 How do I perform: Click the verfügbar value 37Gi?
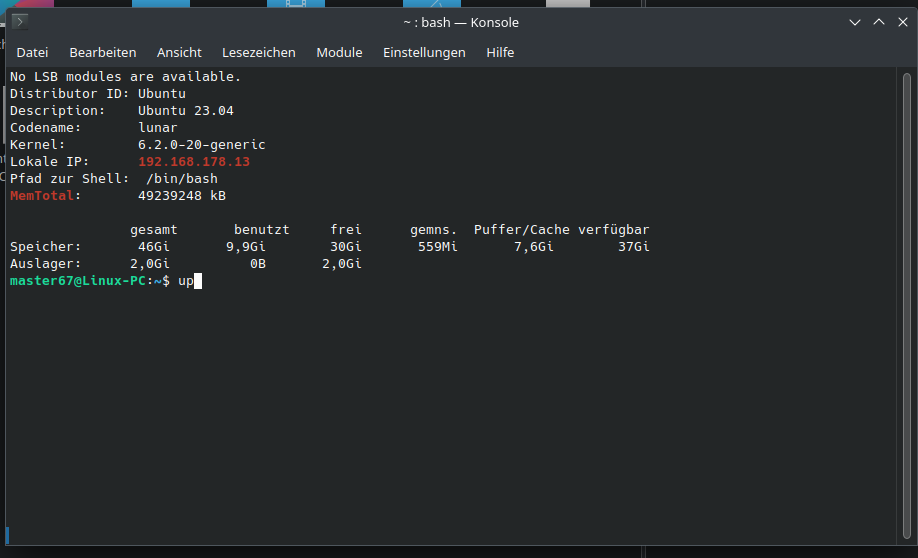pos(633,247)
